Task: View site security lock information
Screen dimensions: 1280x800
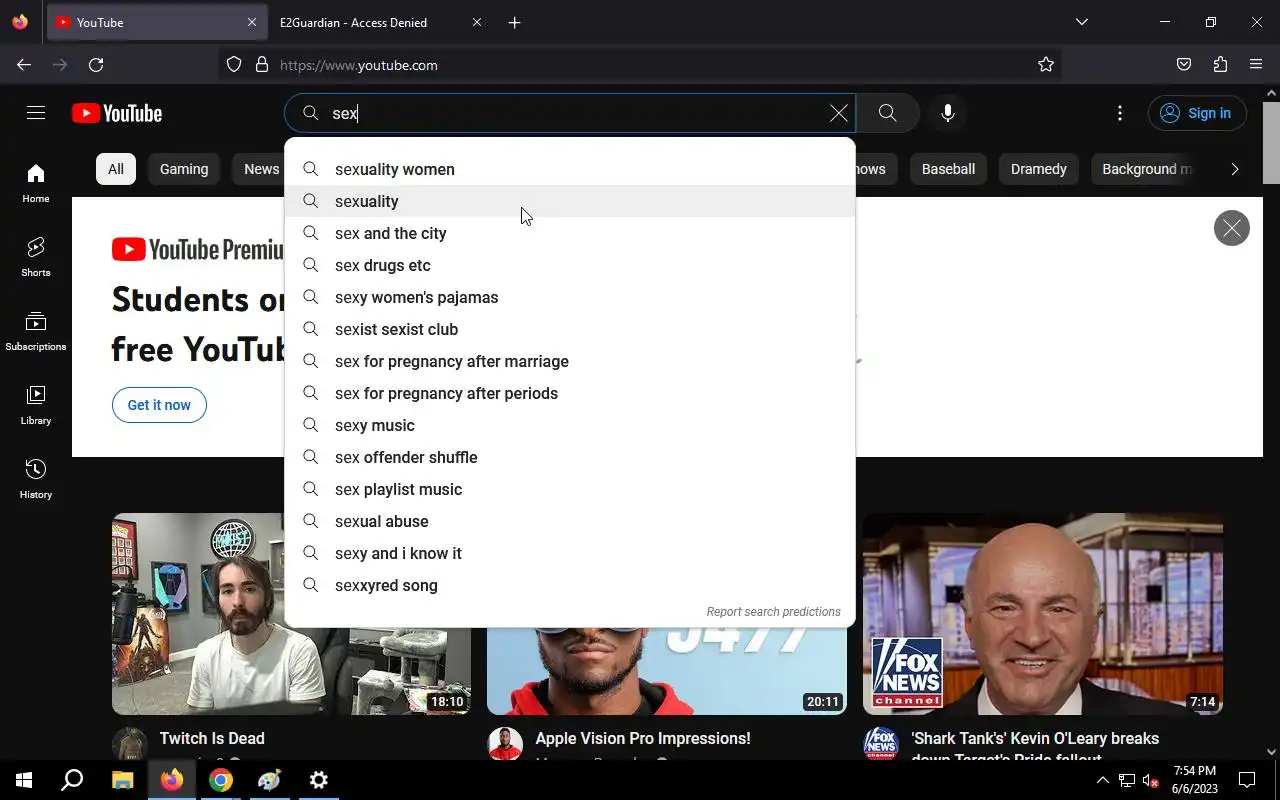Action: tap(262, 65)
